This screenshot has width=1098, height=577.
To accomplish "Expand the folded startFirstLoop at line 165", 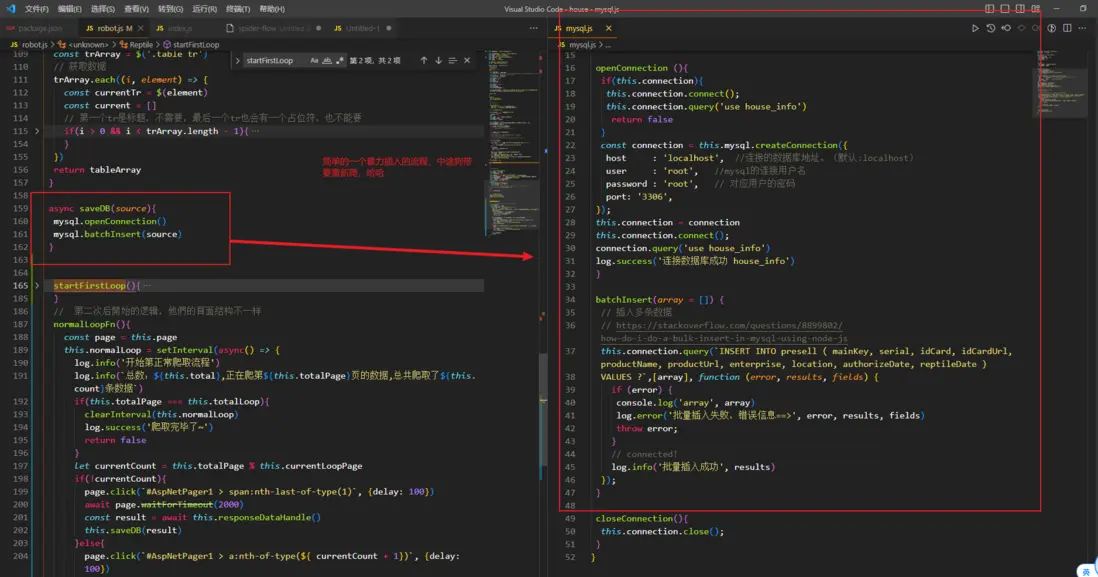I will (x=37, y=285).
